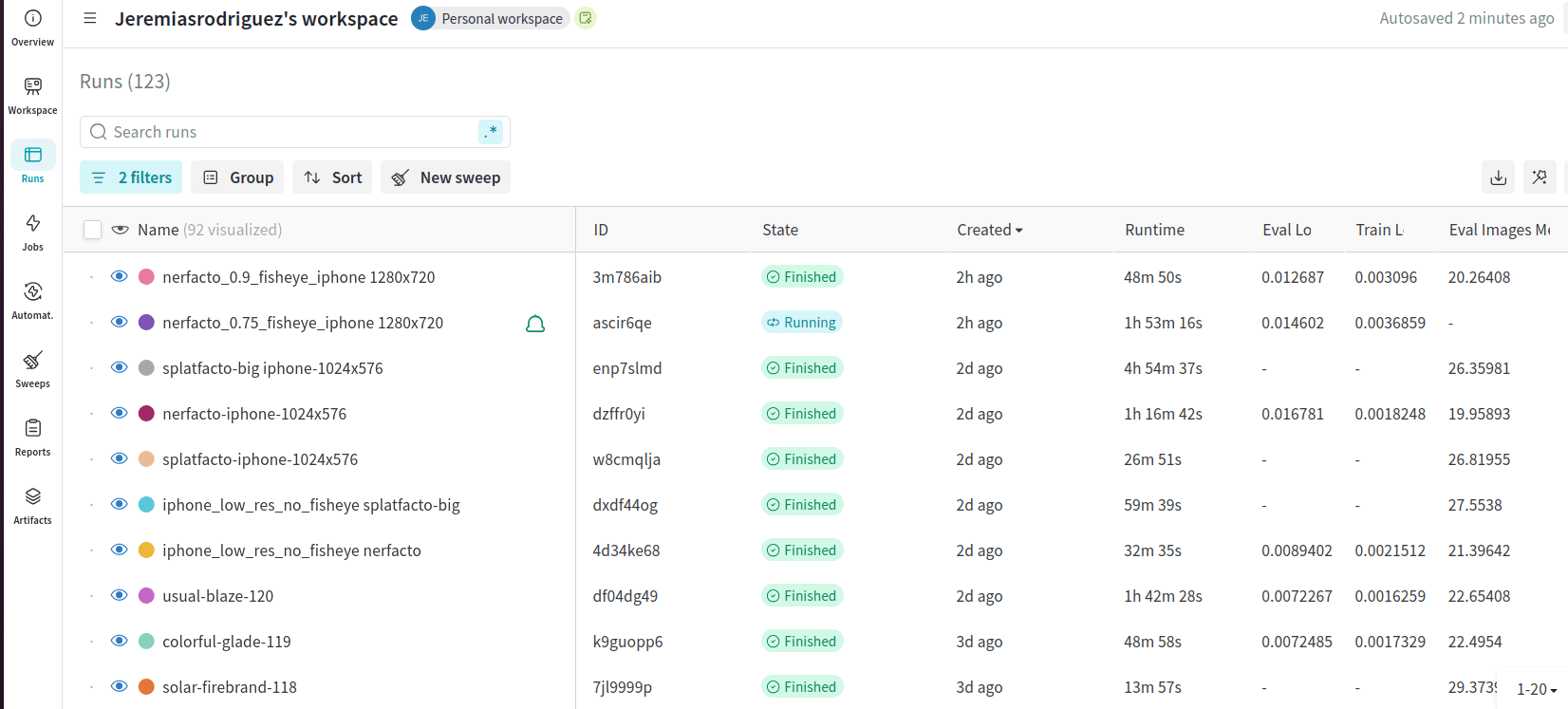1568x709 pixels.
Task: Click the download export icon
Action: [x=1498, y=177]
